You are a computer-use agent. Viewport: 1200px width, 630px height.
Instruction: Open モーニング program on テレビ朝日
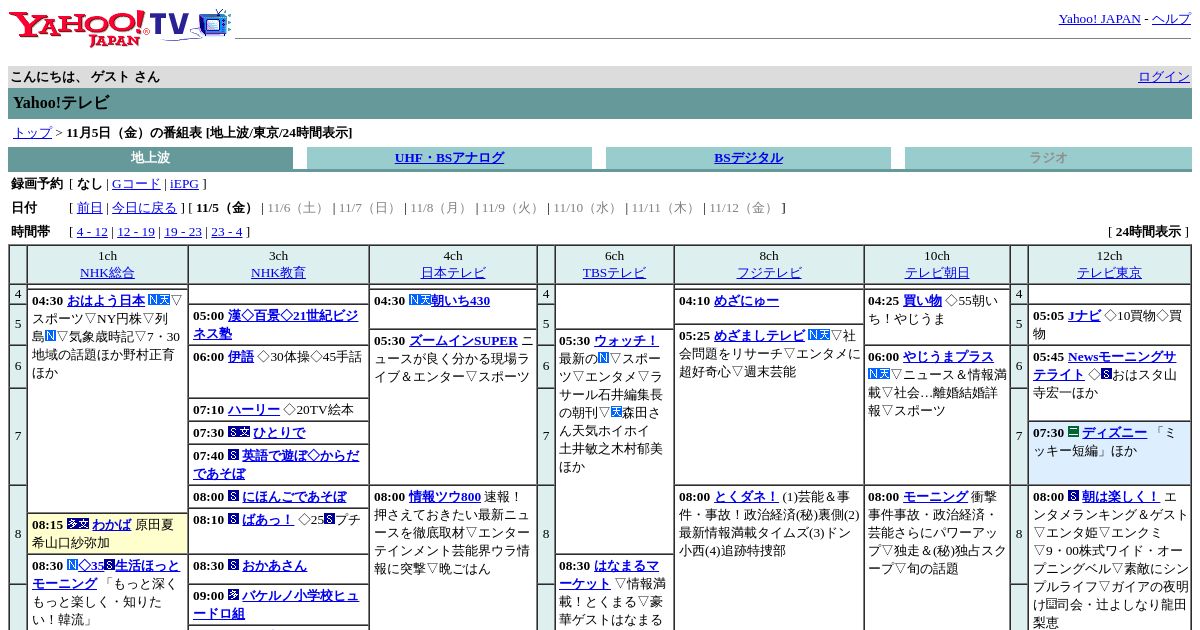pyautogui.click(x=936, y=497)
